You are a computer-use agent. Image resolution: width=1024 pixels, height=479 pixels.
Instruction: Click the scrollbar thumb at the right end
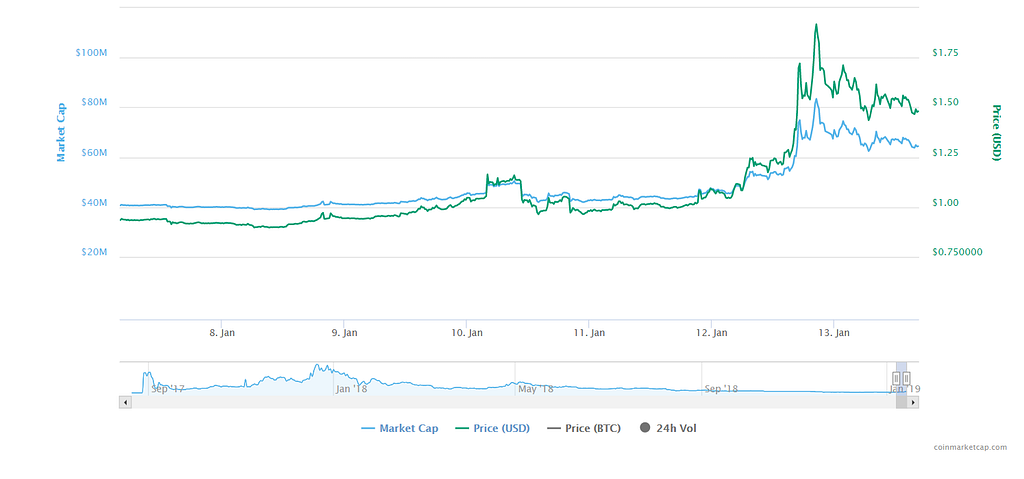pos(902,402)
